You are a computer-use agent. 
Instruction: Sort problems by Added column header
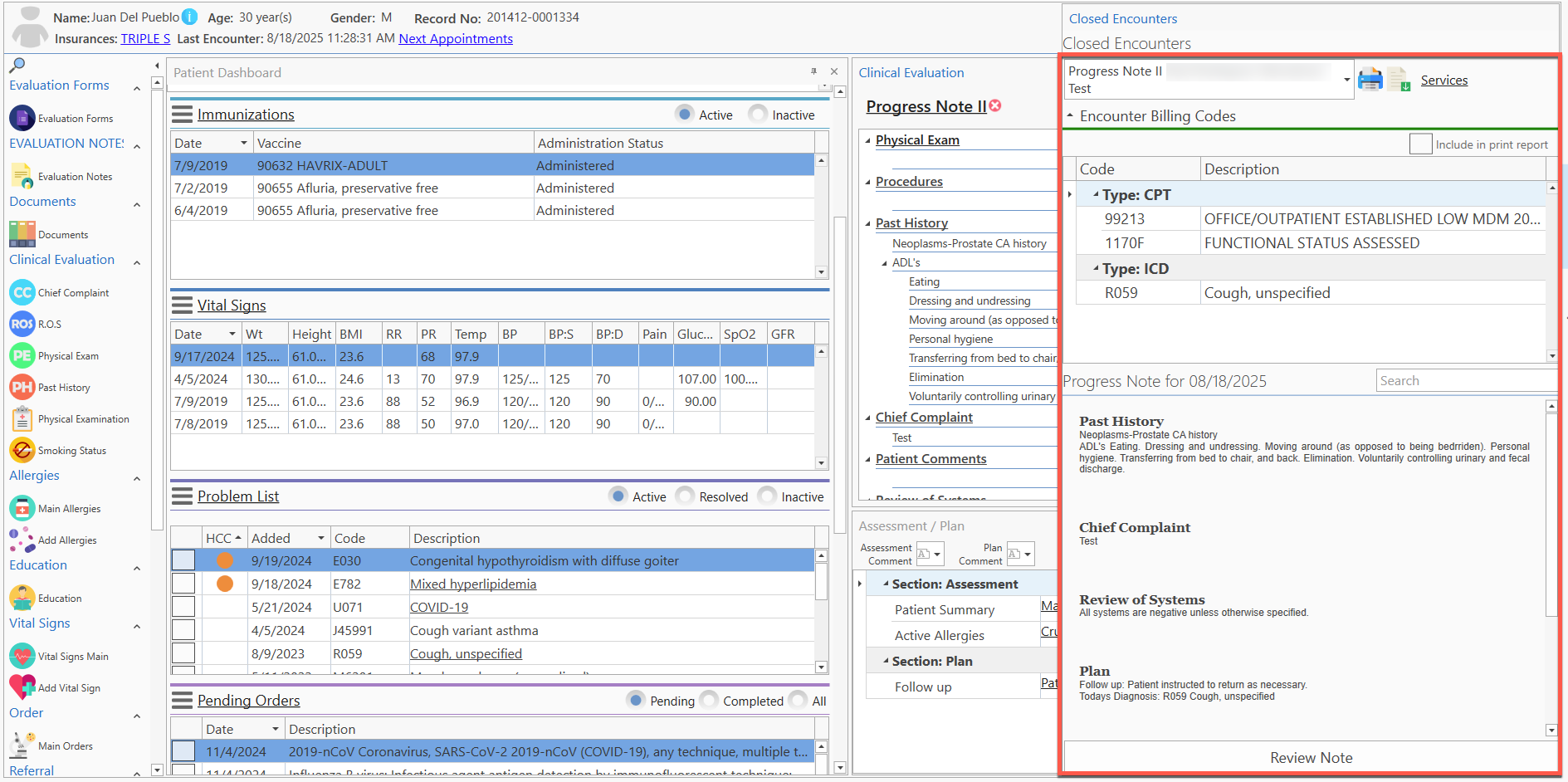pos(288,538)
